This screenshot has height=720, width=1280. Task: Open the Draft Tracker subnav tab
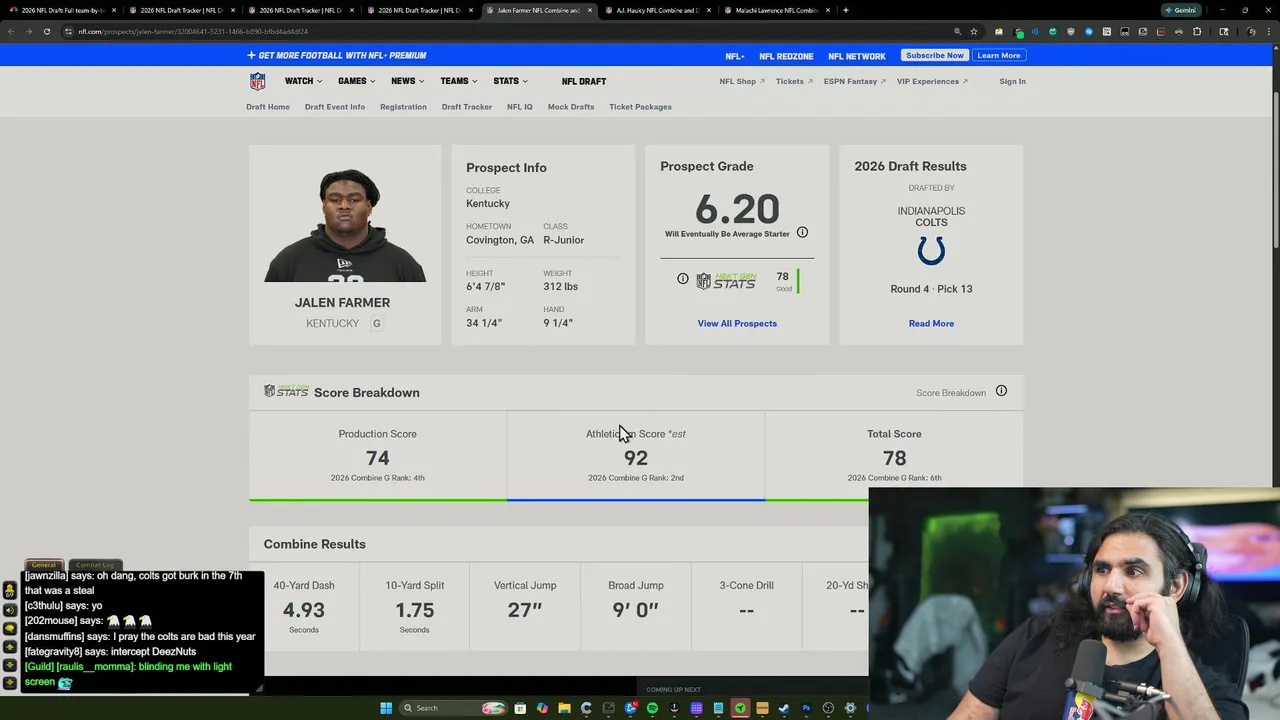[x=467, y=107]
